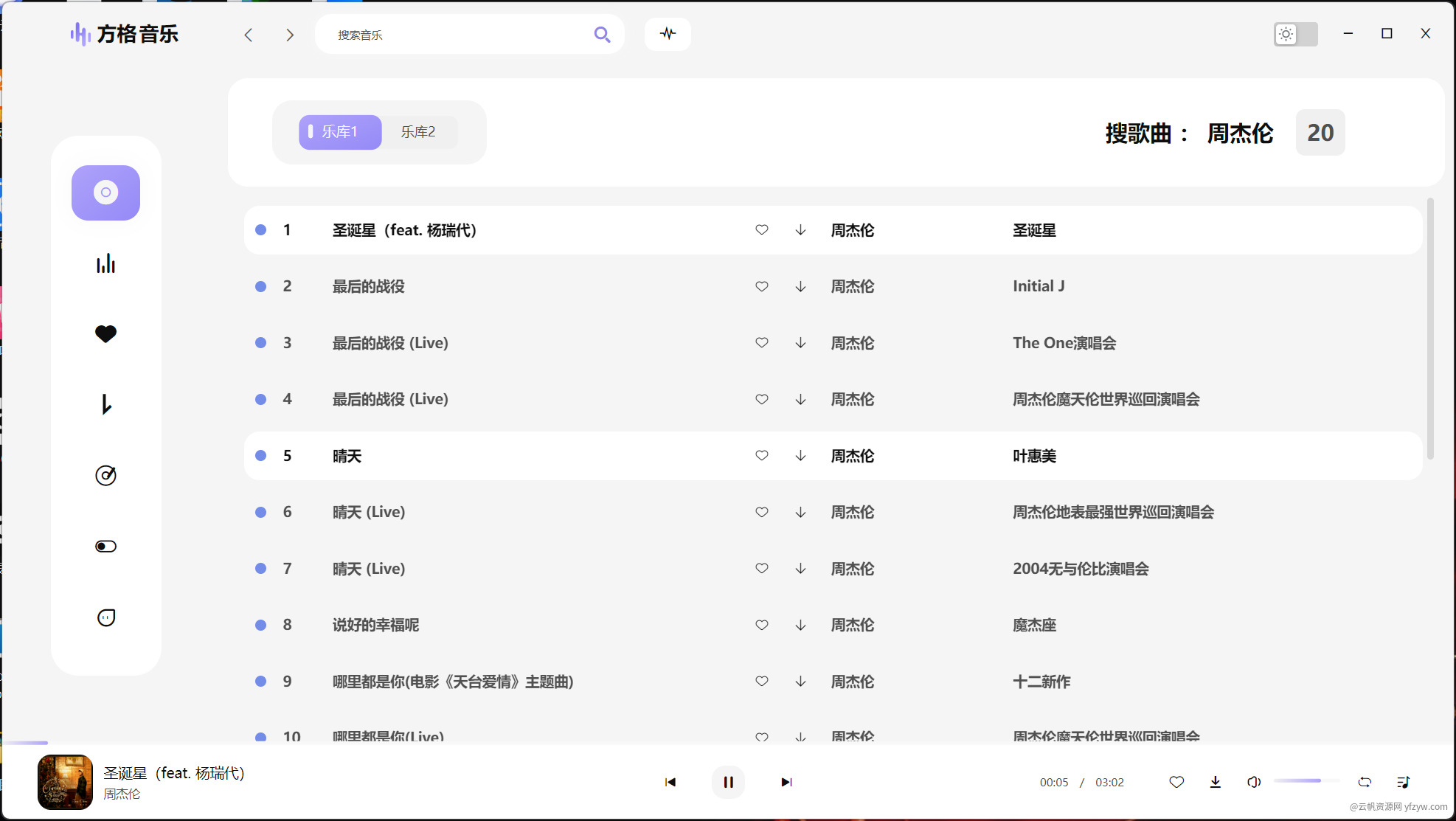Image resolution: width=1456 pixels, height=821 pixels.
Task: Download row 7 晴天 (Live)
Action: click(800, 569)
